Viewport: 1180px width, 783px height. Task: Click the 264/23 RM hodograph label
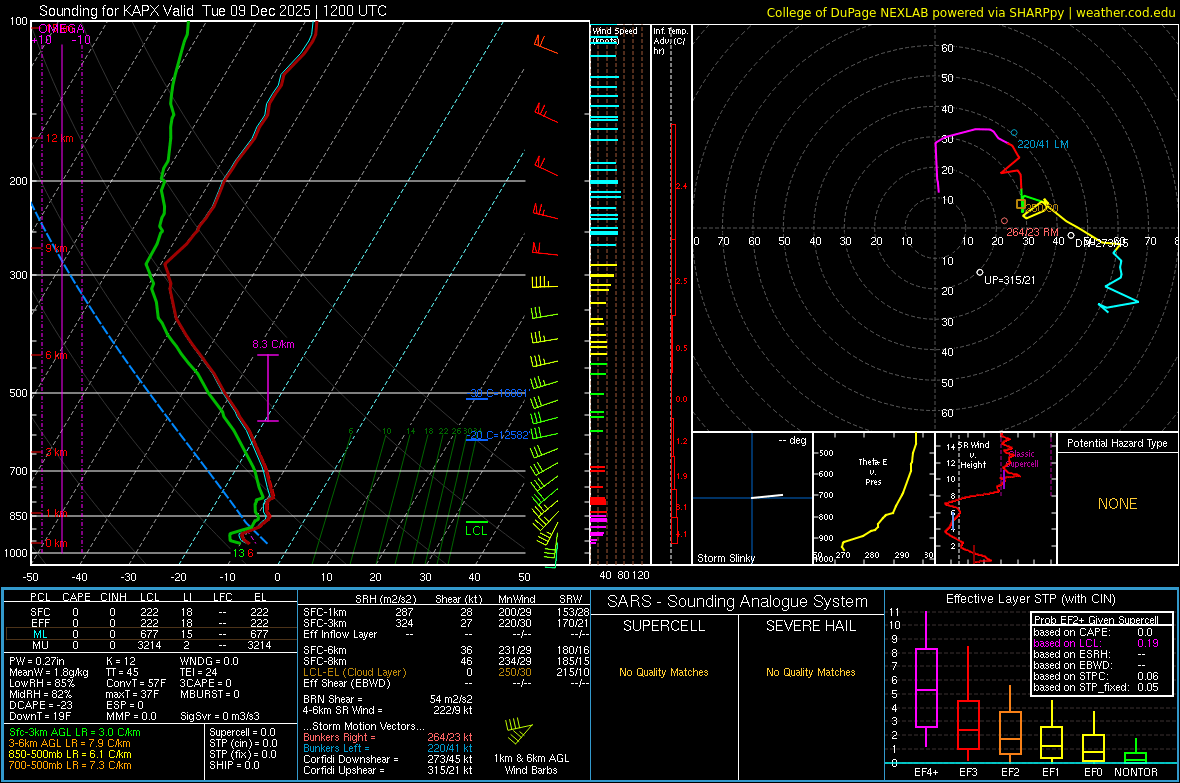pos(1032,232)
